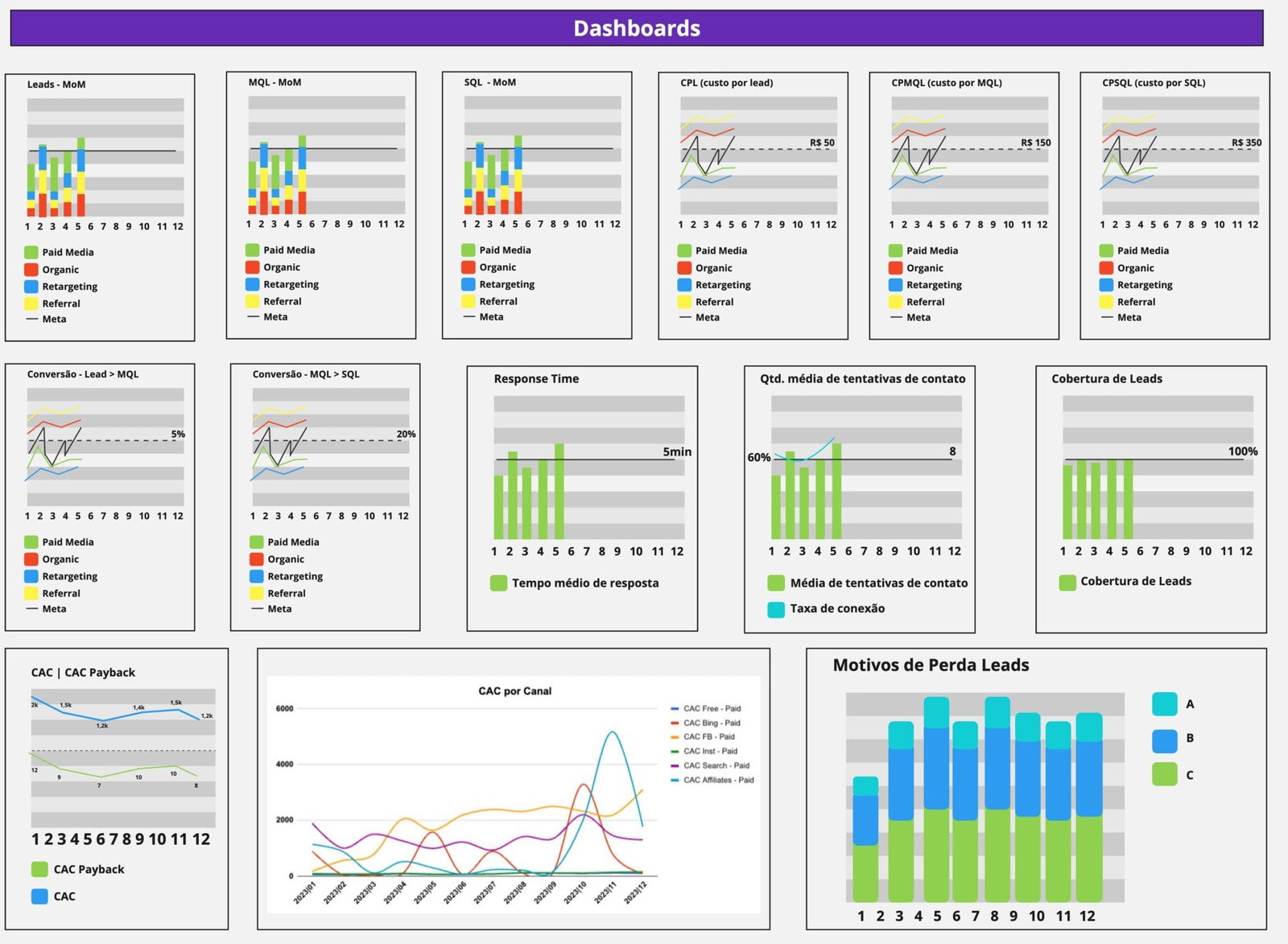Click the CAC por Canal chart title
The width and height of the screenshot is (1288, 944).
[x=515, y=690]
